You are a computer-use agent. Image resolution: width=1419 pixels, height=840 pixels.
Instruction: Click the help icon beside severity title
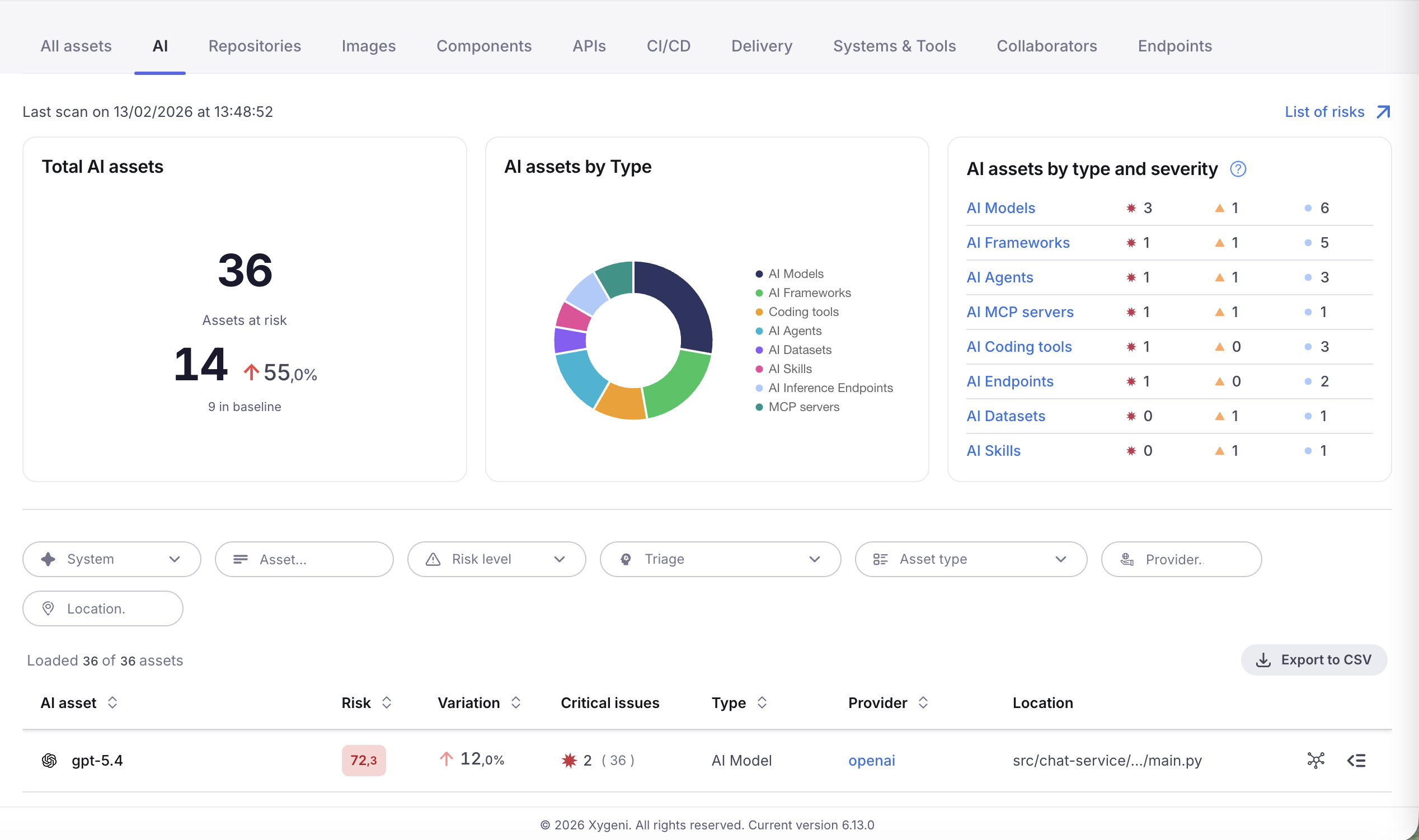coord(1238,169)
